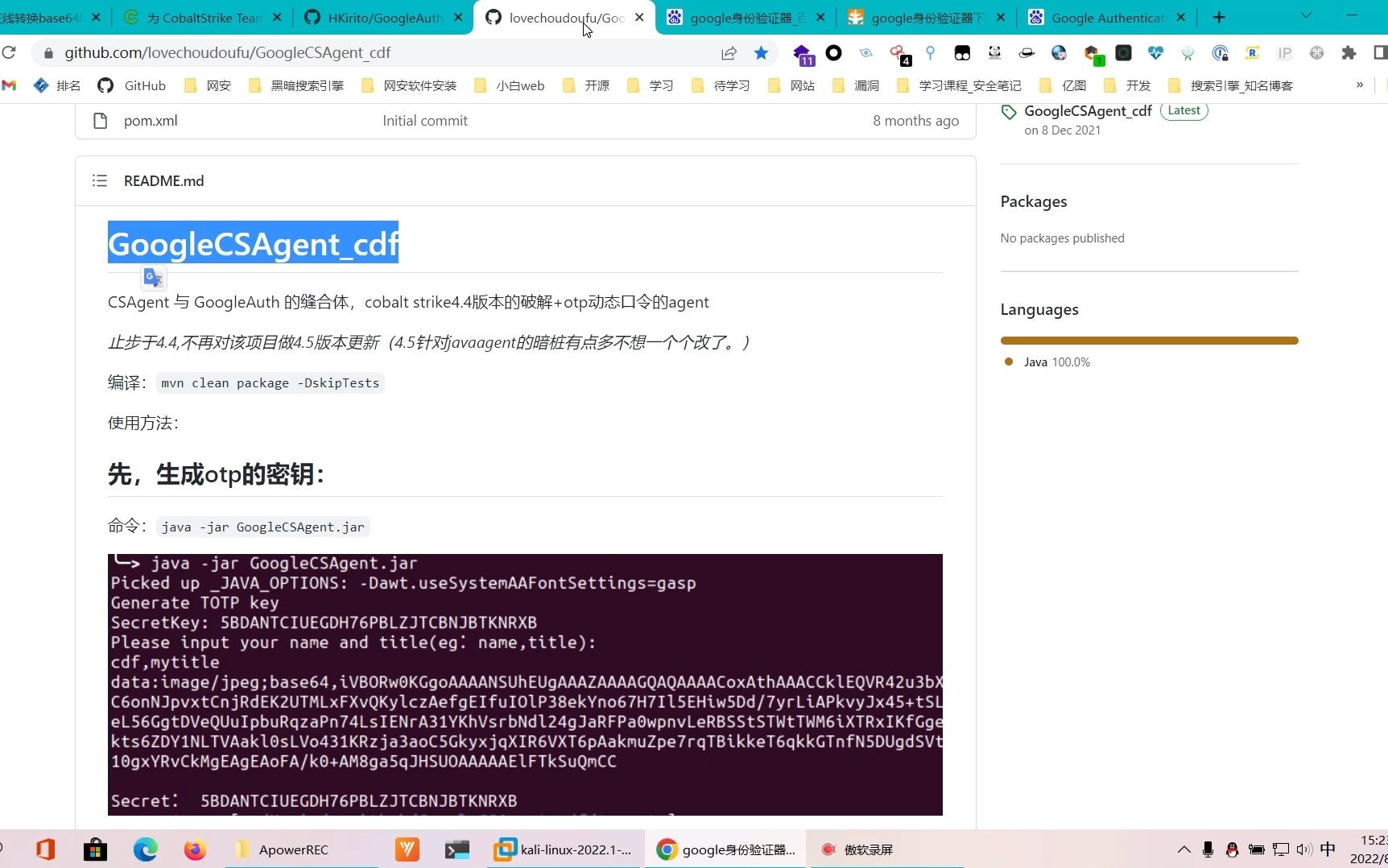Click the Java language bar
Image resolution: width=1388 pixels, height=868 pixels.
[x=1149, y=341]
